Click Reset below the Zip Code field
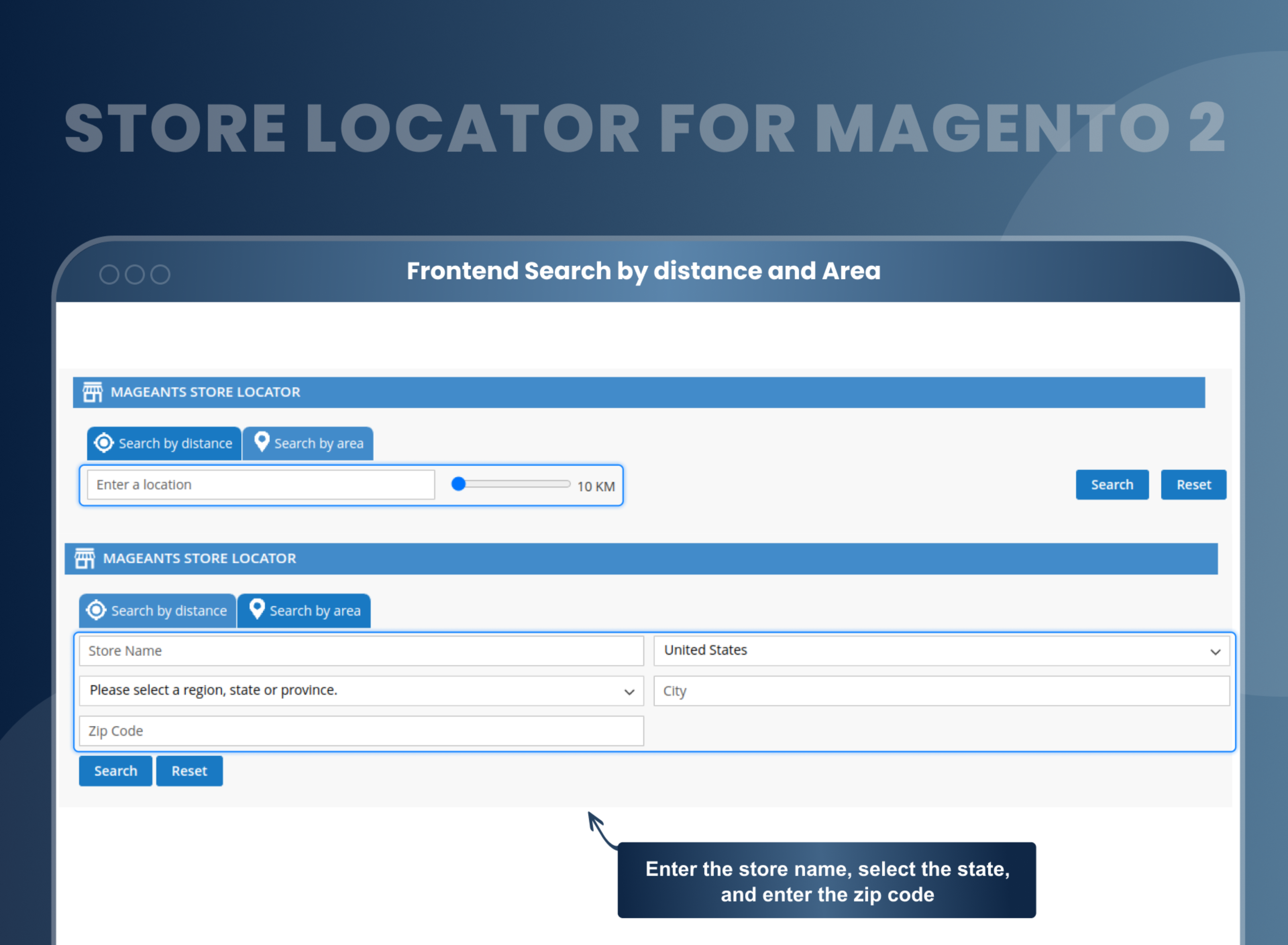 (x=189, y=770)
